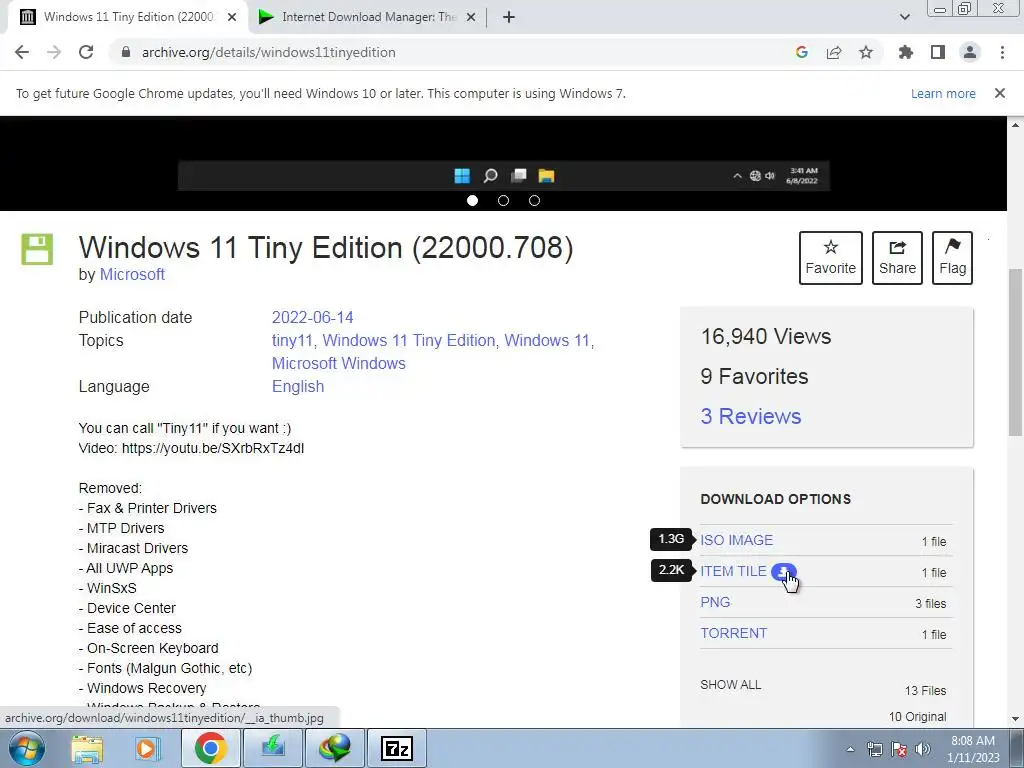The height and width of the screenshot is (768, 1024).
Task: Open the tab search dropdown arrow
Action: [x=904, y=17]
